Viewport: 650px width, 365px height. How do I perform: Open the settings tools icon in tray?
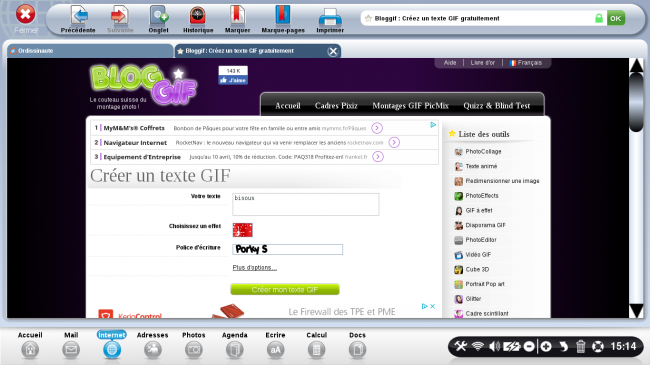click(x=461, y=346)
